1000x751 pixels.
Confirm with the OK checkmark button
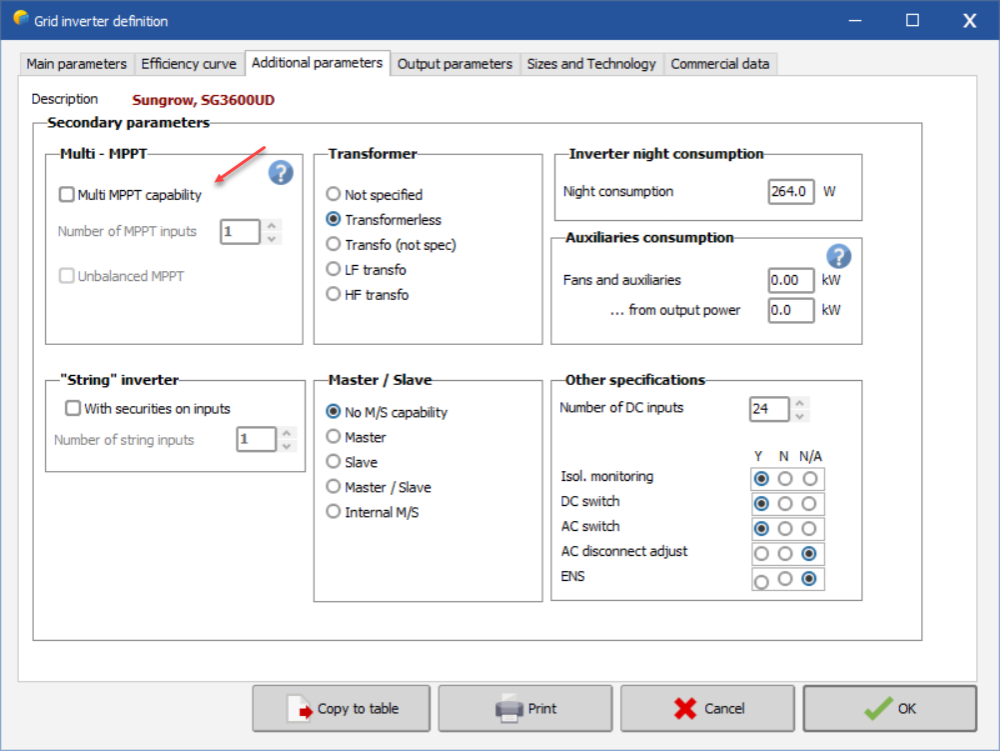(889, 709)
